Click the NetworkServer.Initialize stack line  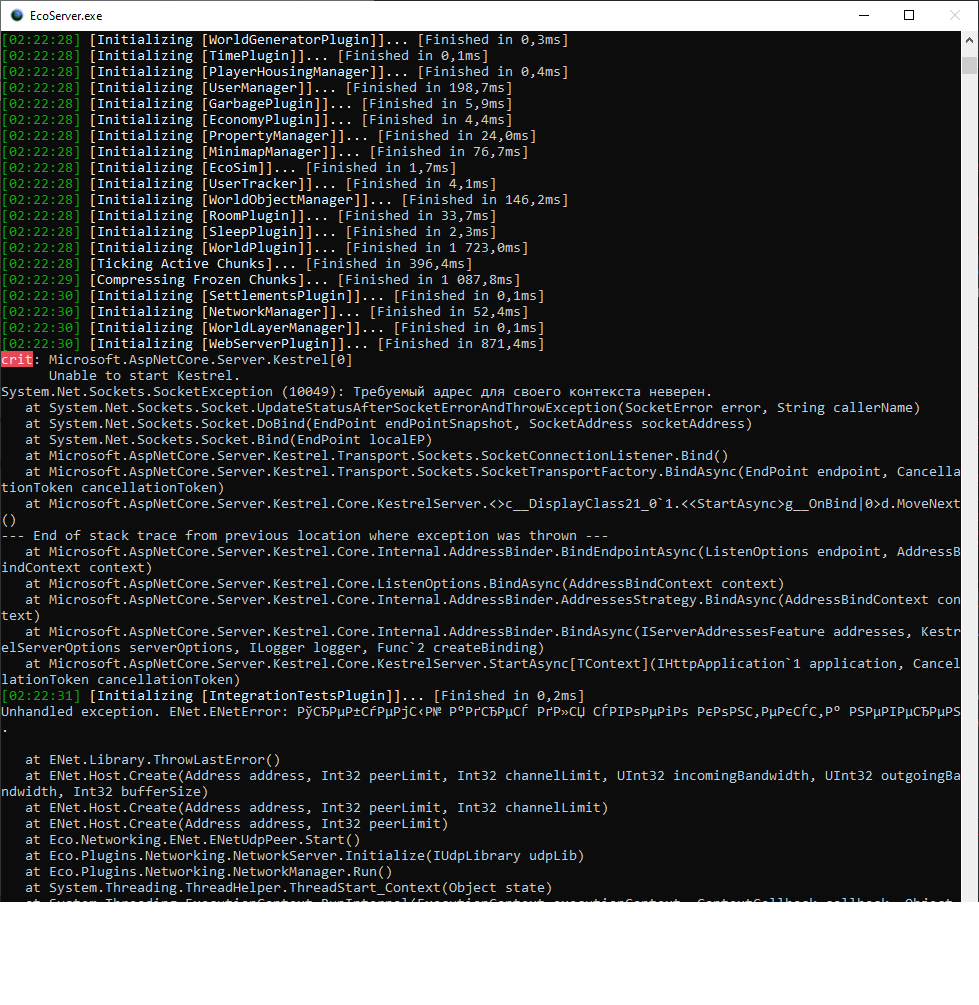click(305, 856)
